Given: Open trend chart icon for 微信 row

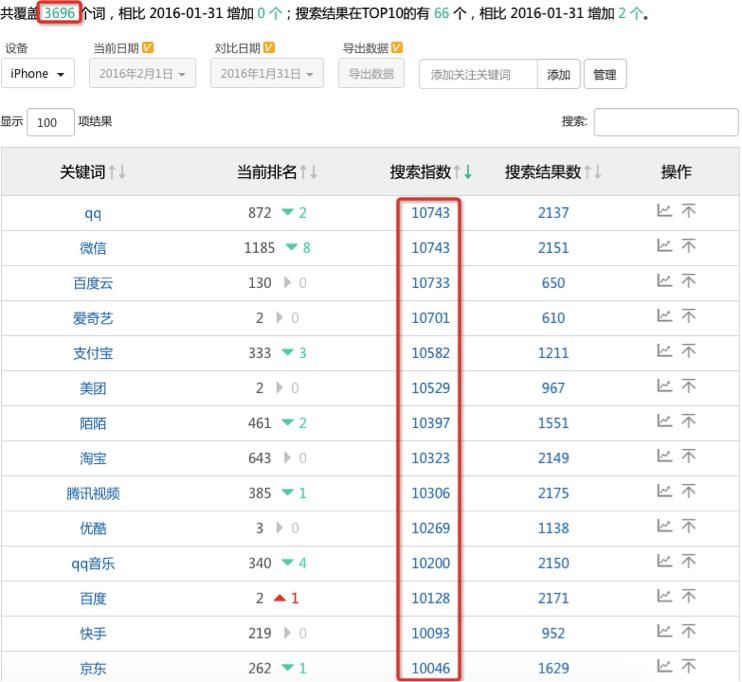Looking at the screenshot, I should (664, 246).
